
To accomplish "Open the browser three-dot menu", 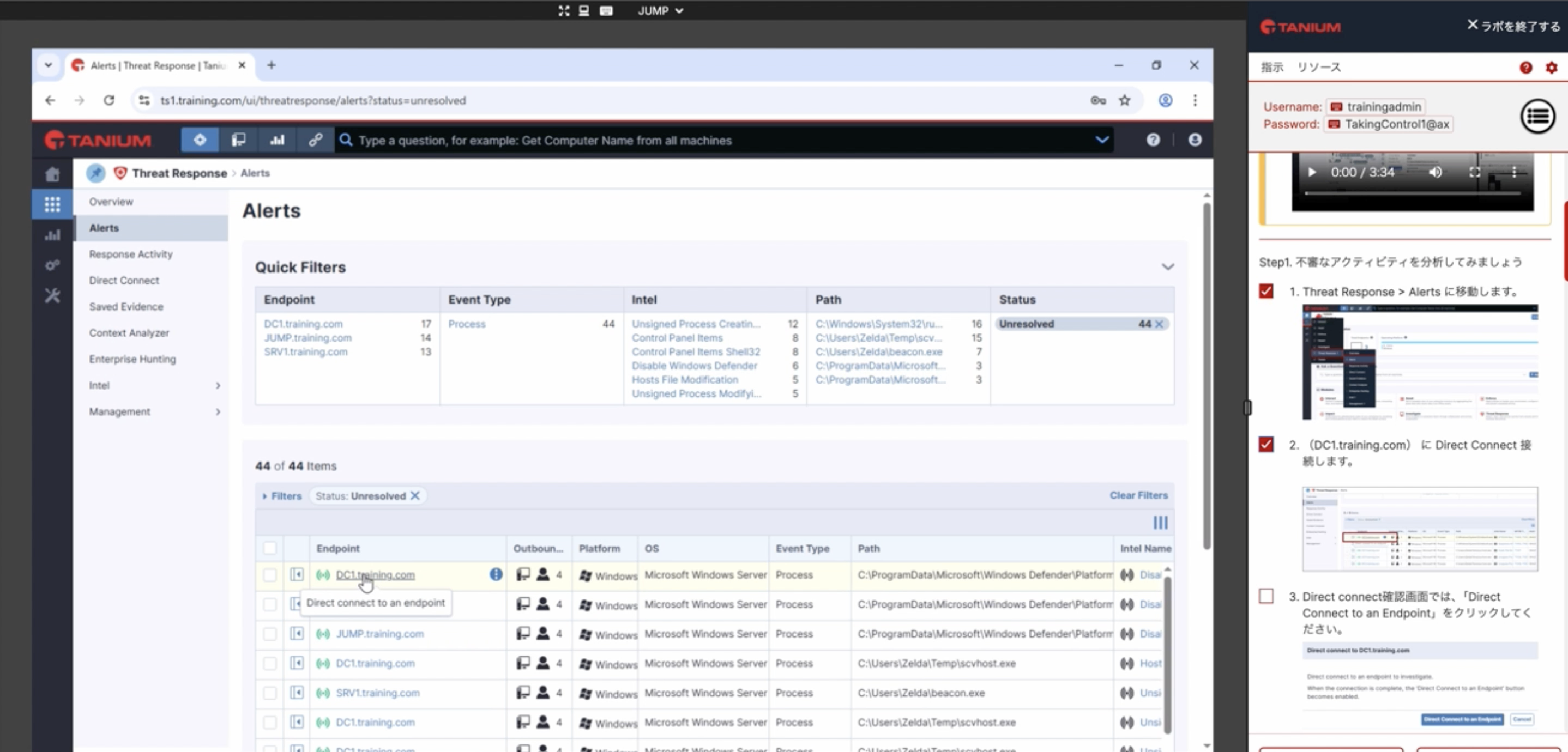I will pos(1195,100).
